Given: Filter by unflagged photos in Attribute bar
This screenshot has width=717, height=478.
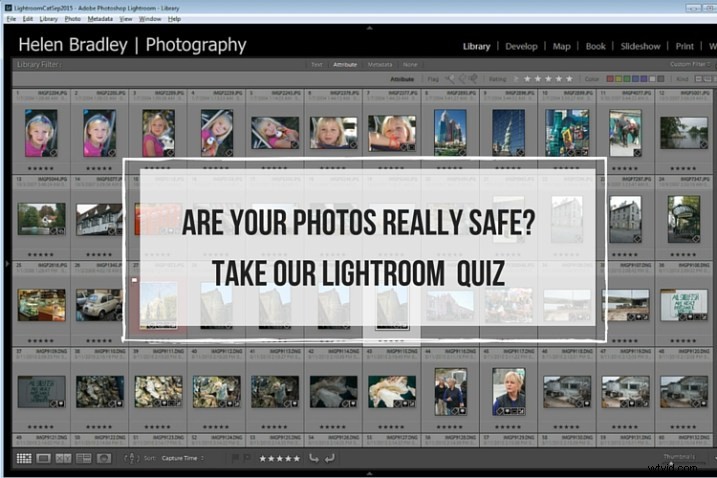Looking at the screenshot, I should coord(462,79).
